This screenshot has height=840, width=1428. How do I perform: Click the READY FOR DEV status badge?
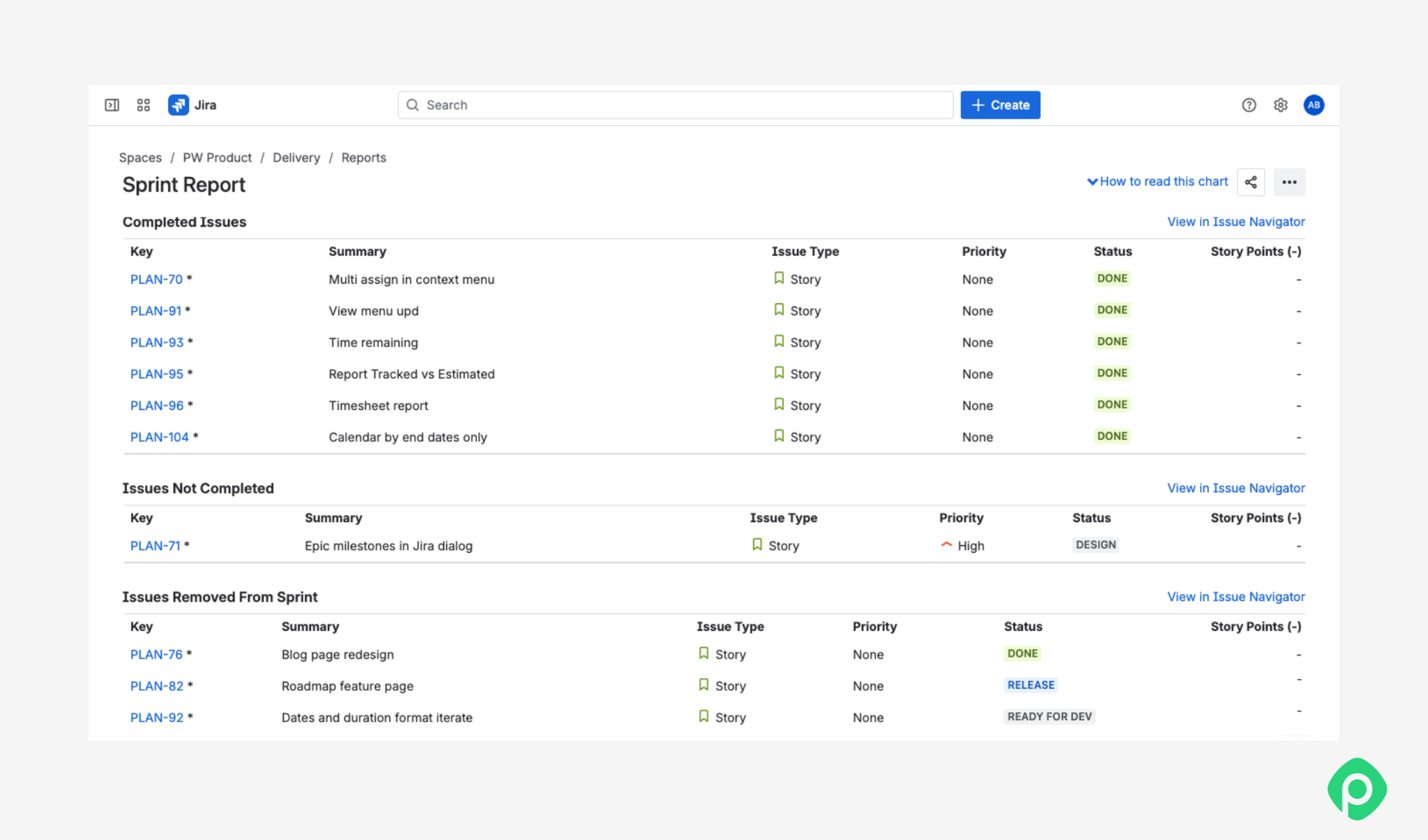click(x=1049, y=717)
